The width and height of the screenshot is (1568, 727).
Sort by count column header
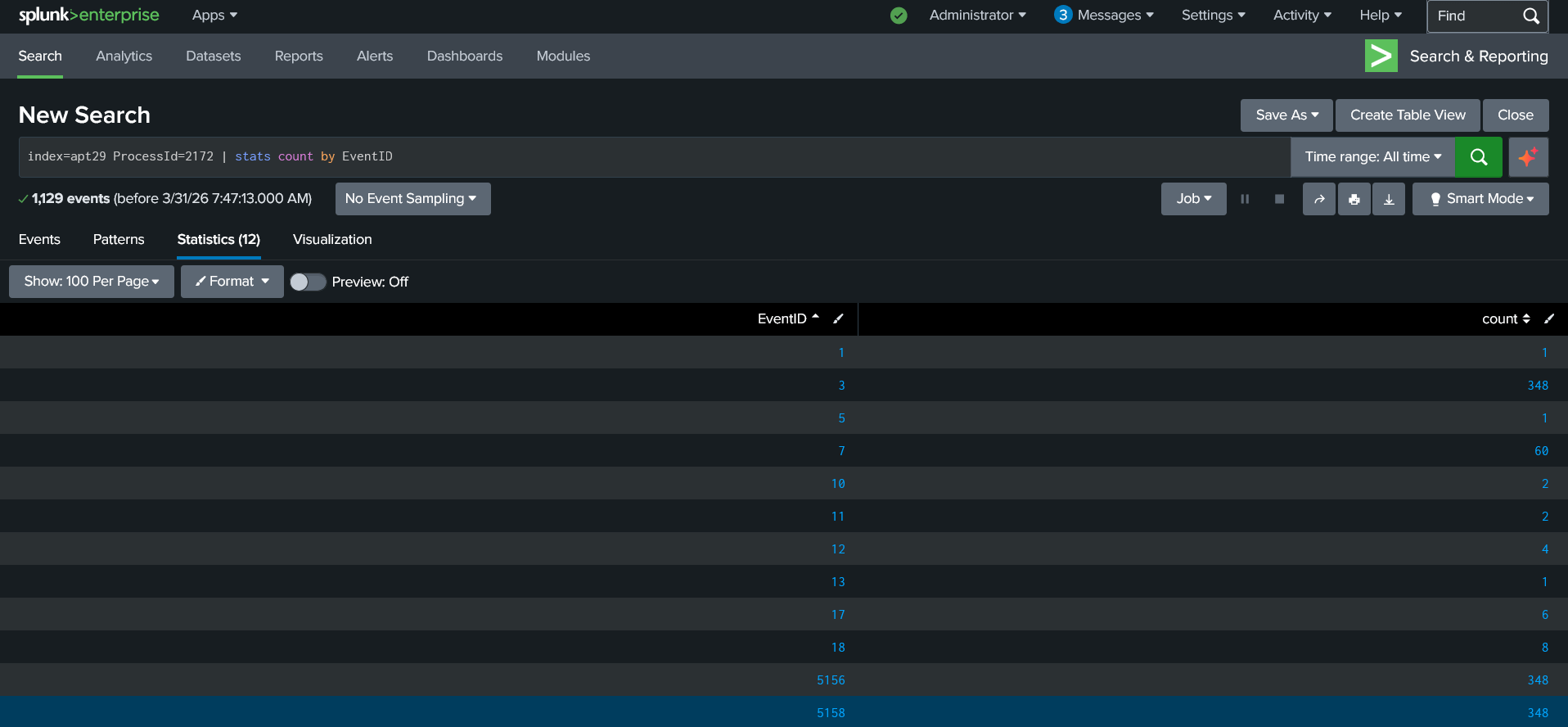(x=1506, y=319)
